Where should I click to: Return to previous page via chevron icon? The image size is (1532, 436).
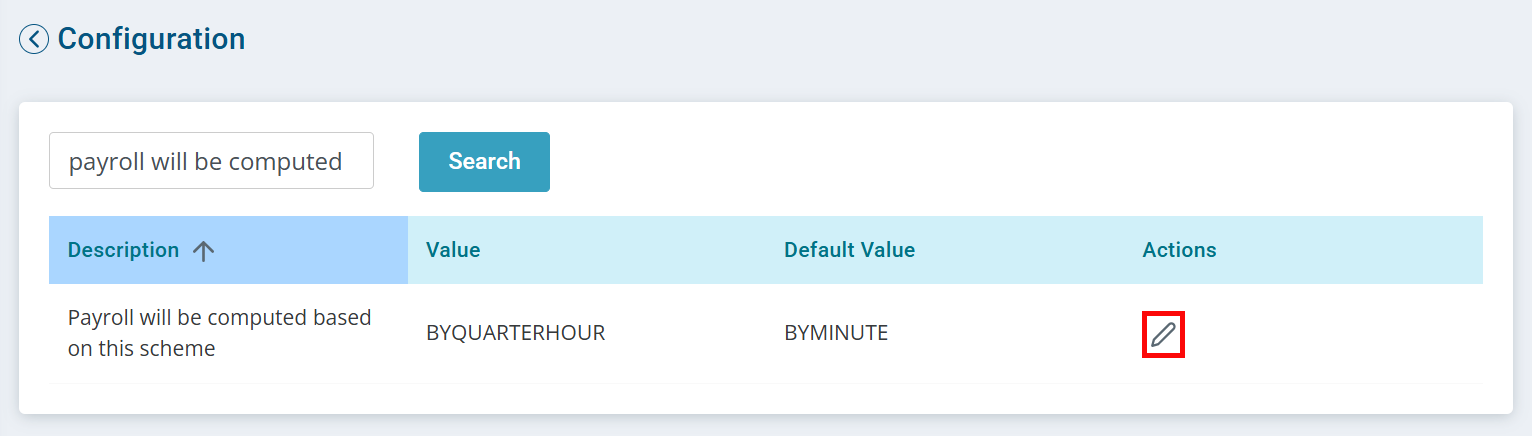[34, 39]
